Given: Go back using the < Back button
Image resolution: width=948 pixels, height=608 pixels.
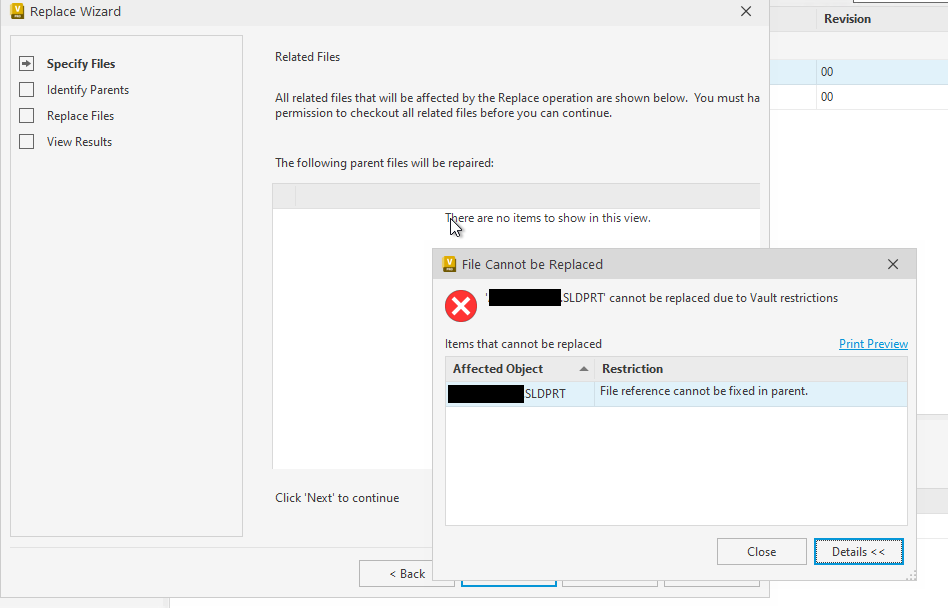Looking at the screenshot, I should pyautogui.click(x=406, y=573).
